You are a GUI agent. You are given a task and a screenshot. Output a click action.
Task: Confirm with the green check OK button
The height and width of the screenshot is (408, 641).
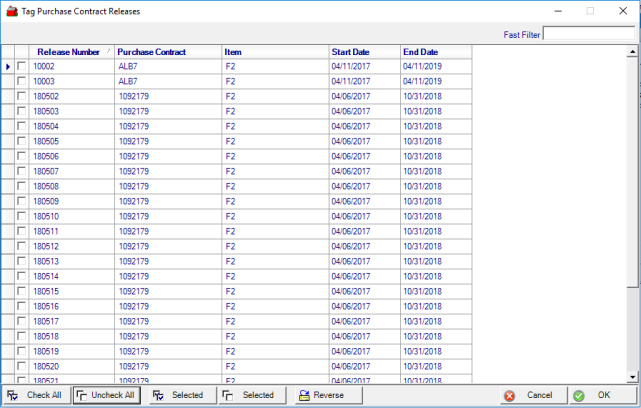[596, 395]
